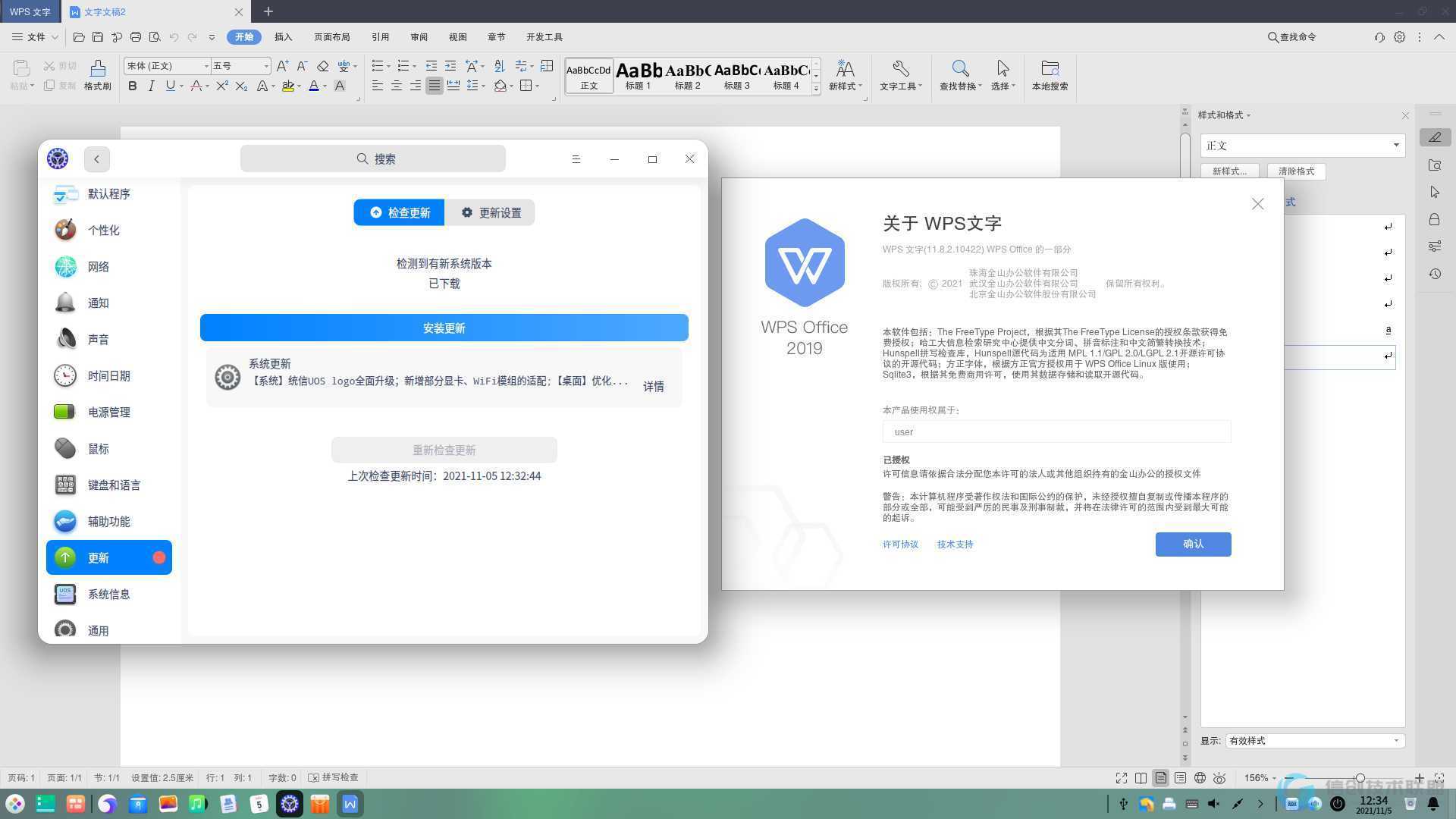1456x819 pixels.
Task: Click the lock icon in right sidebar
Action: click(x=1435, y=219)
